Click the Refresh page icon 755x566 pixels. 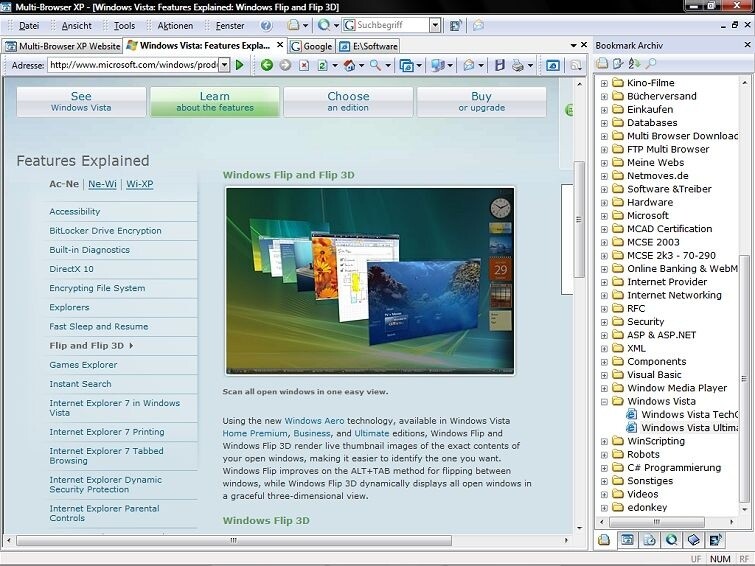[x=323, y=65]
